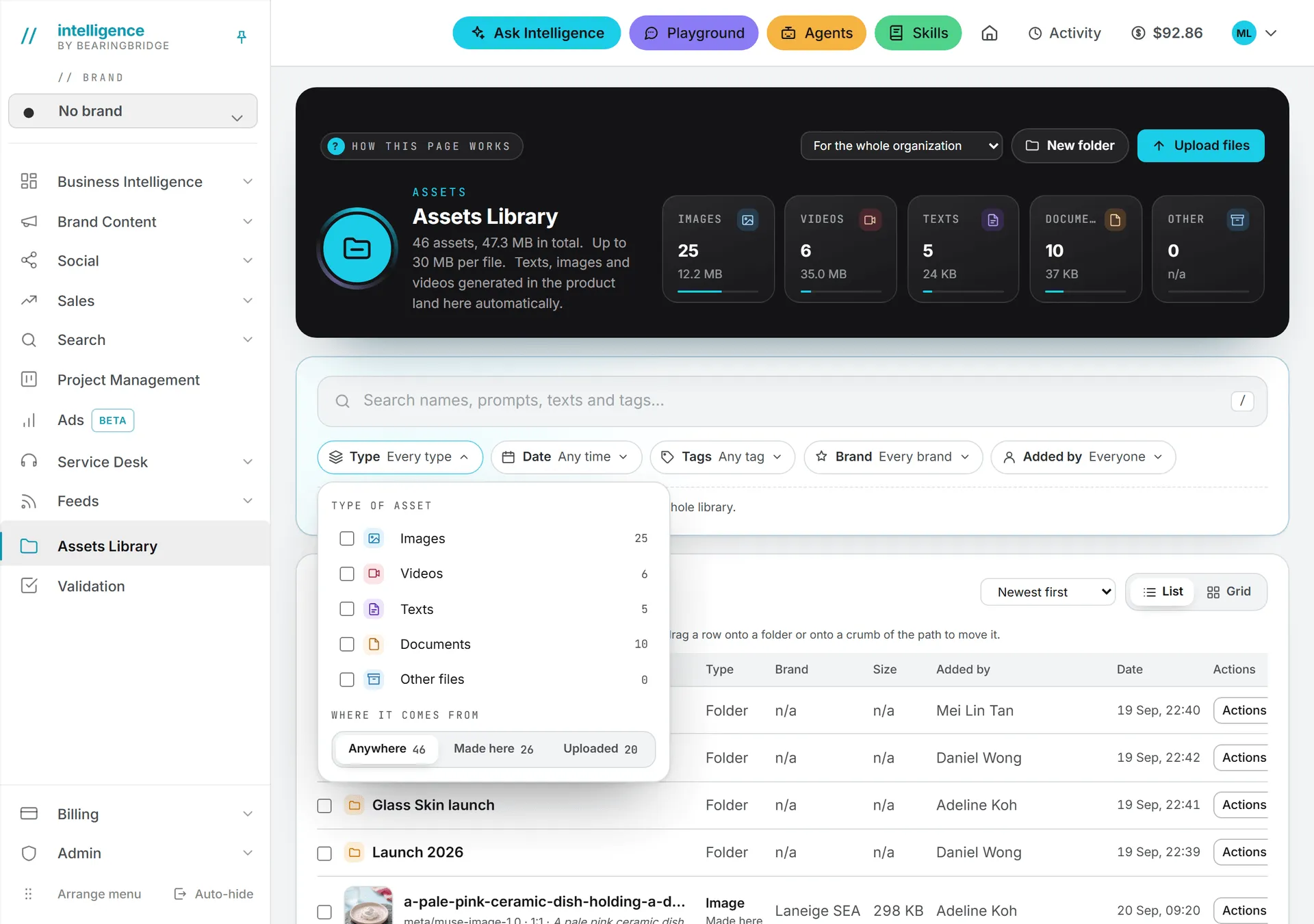Switch to List view
The image size is (1314, 924).
click(x=1163, y=591)
